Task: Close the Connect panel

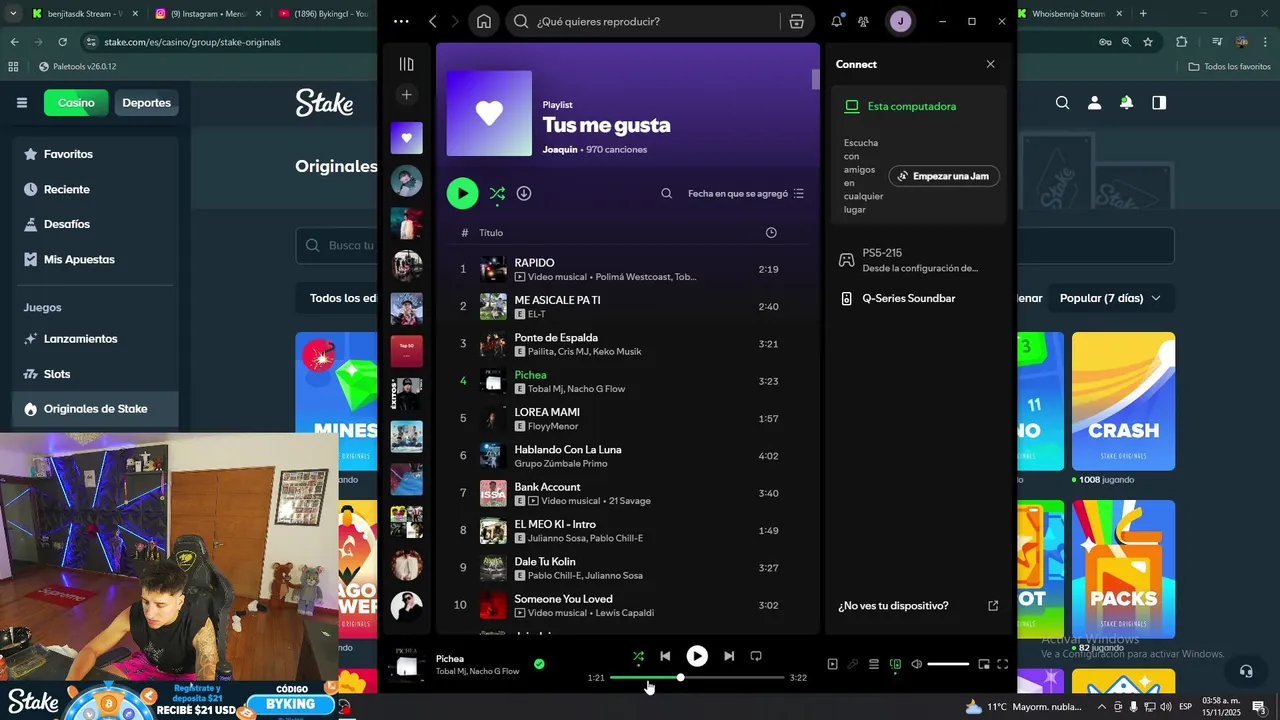Action: pyautogui.click(x=990, y=64)
